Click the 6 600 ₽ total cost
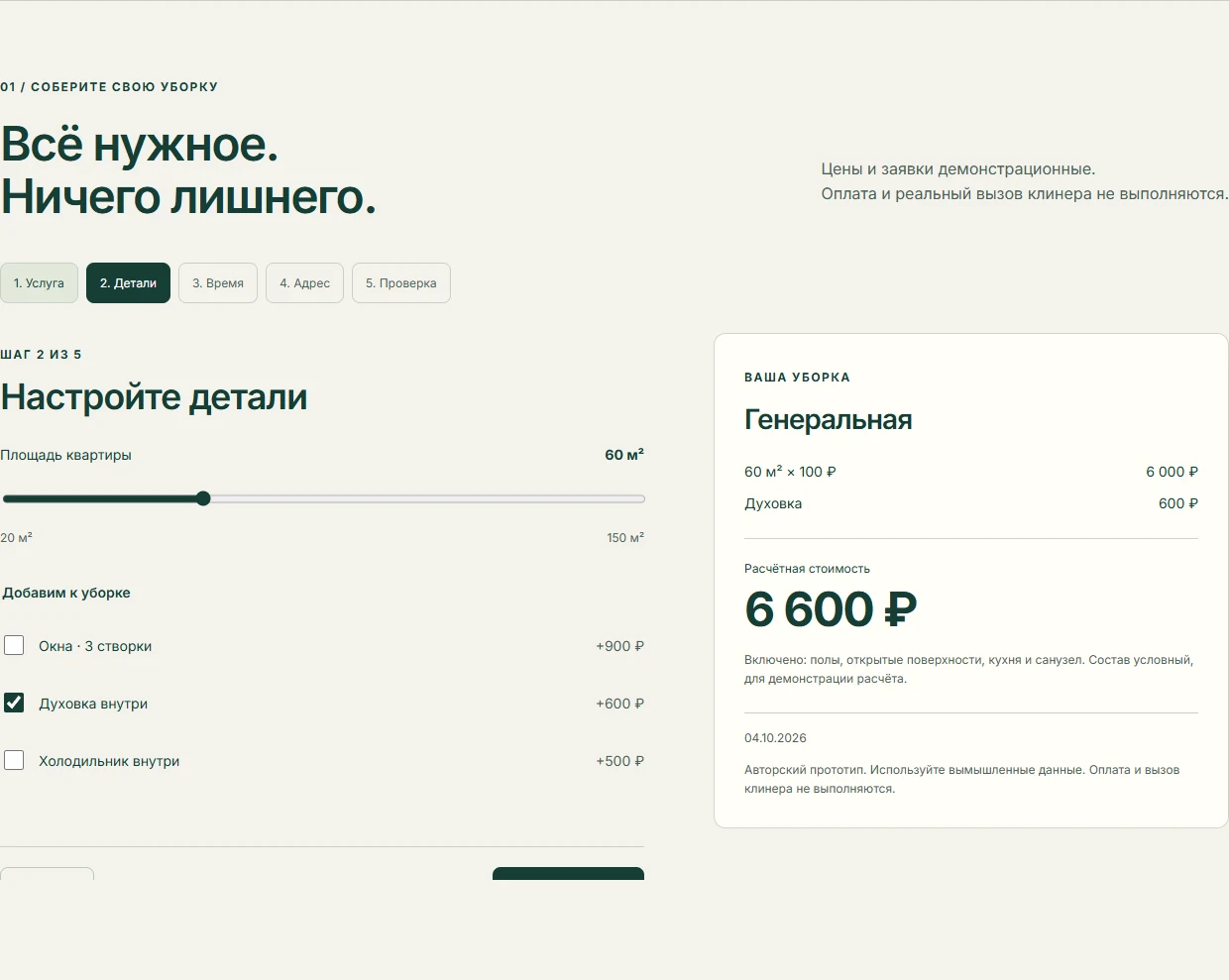The width and height of the screenshot is (1229, 980). (x=831, y=608)
